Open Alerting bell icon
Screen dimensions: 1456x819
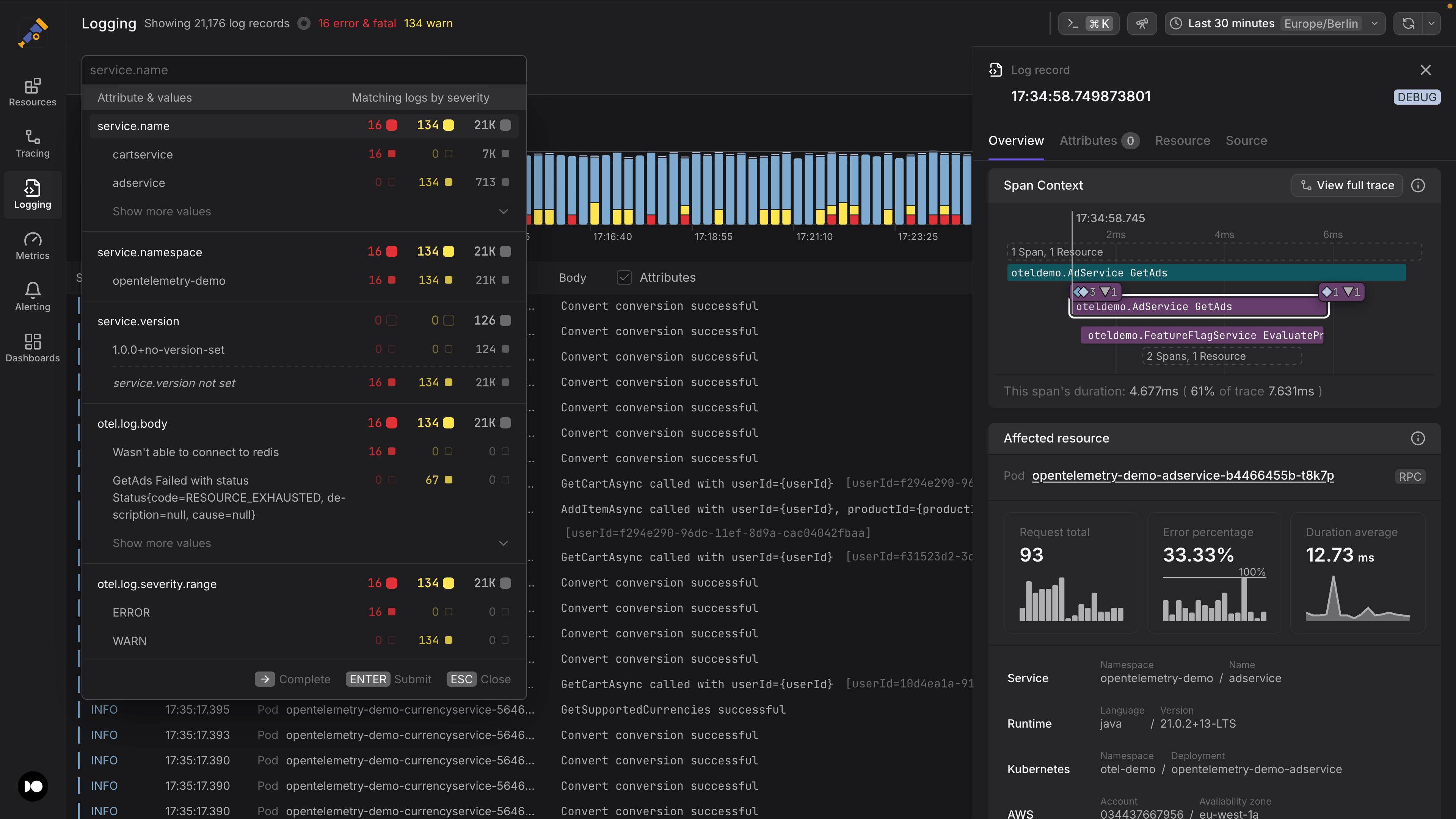(32, 297)
